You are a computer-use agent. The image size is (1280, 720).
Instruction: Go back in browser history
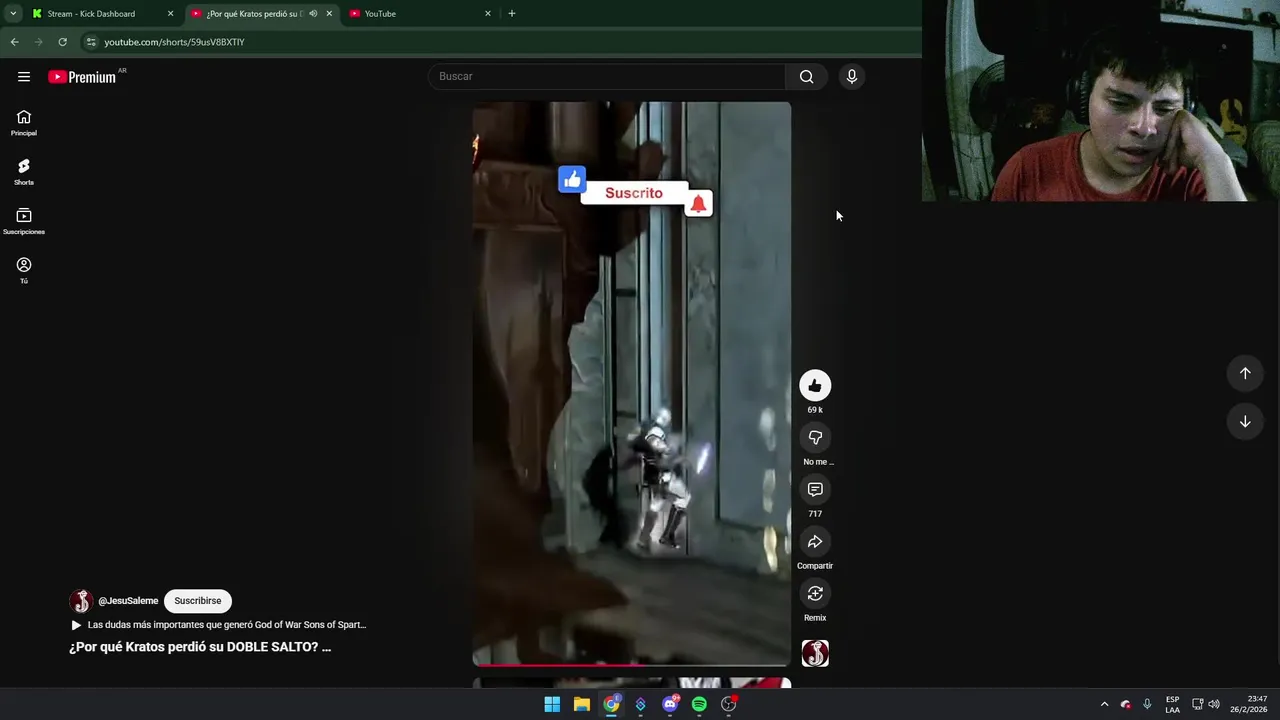(x=14, y=42)
